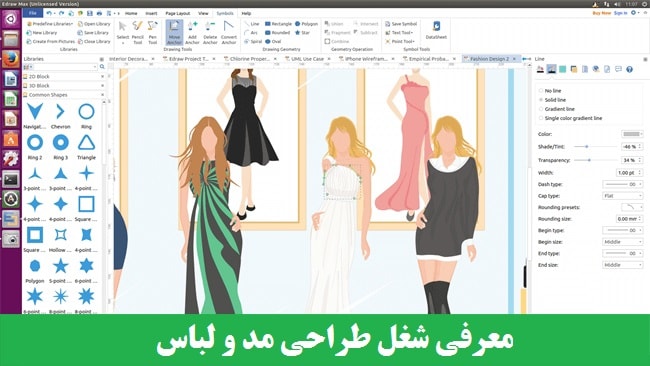The image size is (650, 366).
Task: Open the End type dropdown
Action: click(x=623, y=253)
